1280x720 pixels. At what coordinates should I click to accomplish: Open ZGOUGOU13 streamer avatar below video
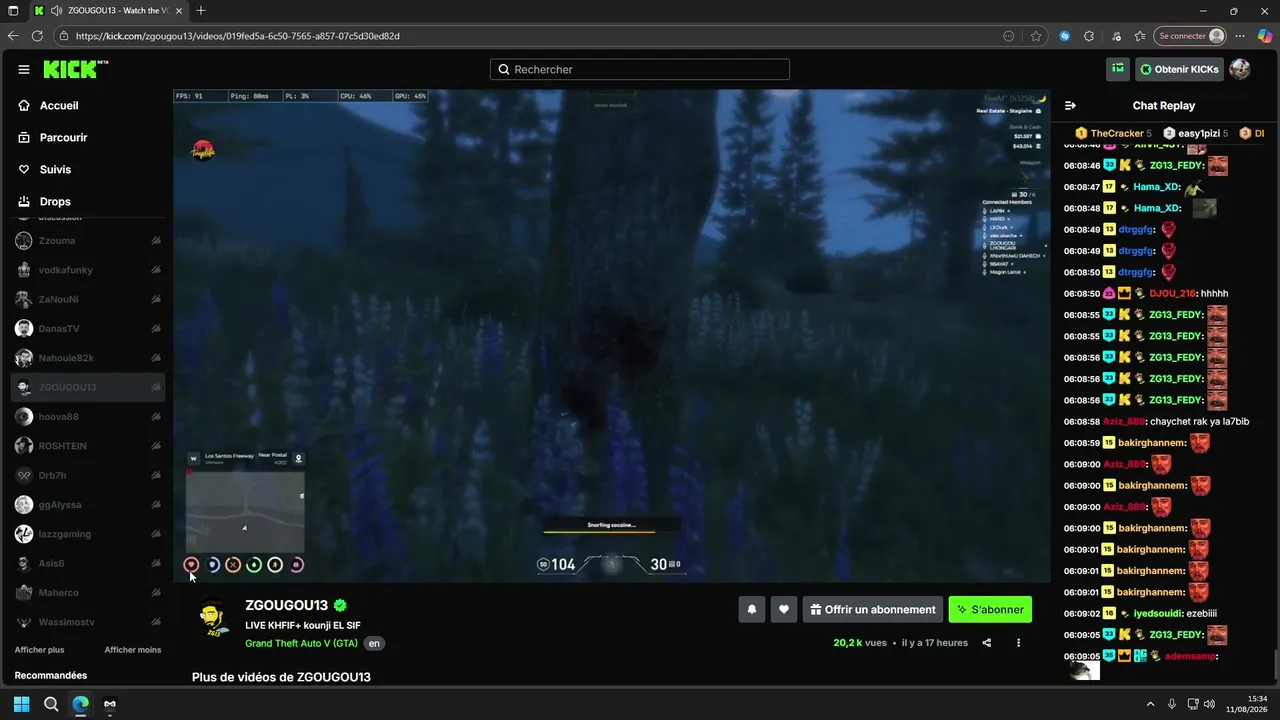pyautogui.click(x=213, y=619)
